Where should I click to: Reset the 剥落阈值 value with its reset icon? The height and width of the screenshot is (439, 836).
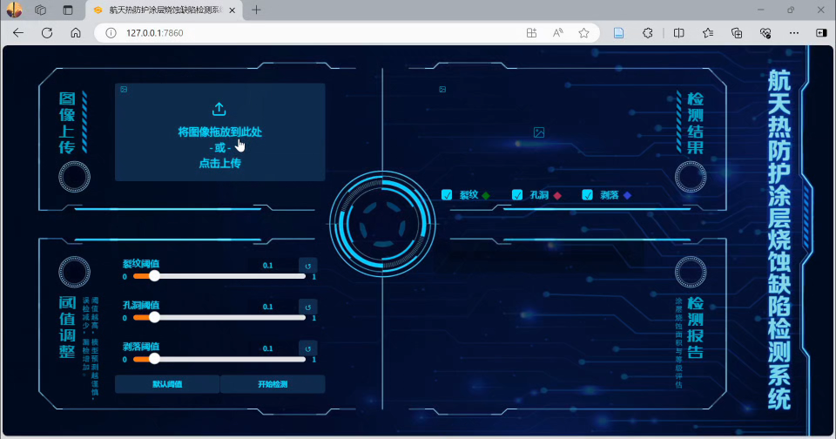click(308, 349)
